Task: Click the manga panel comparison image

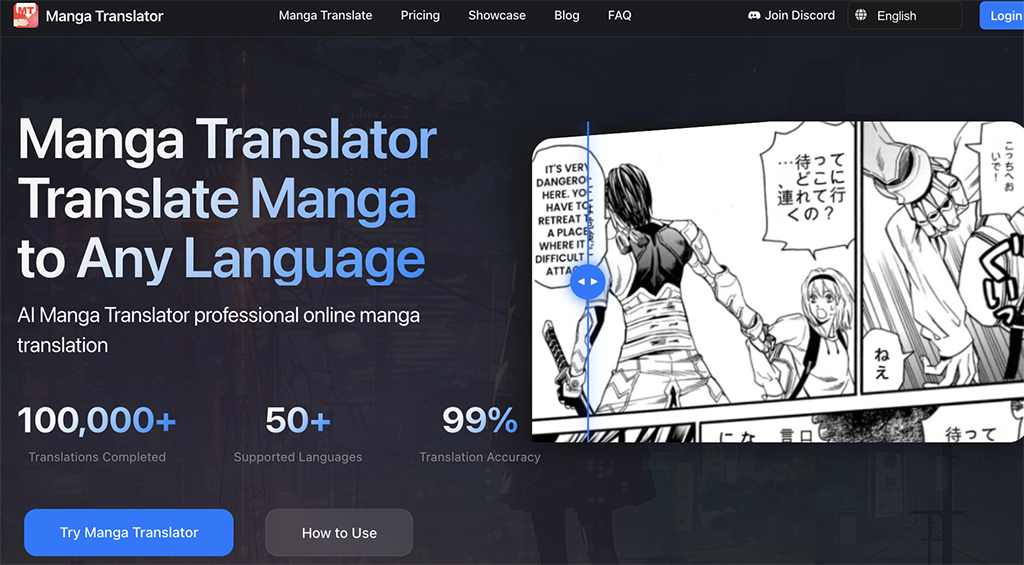Action: pyautogui.click(x=778, y=282)
